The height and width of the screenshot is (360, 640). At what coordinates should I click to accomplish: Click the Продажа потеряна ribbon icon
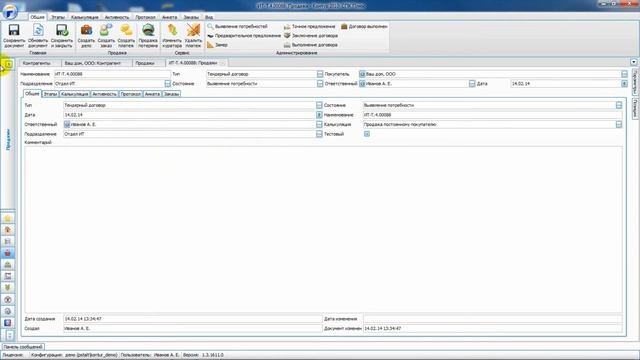coord(148,36)
